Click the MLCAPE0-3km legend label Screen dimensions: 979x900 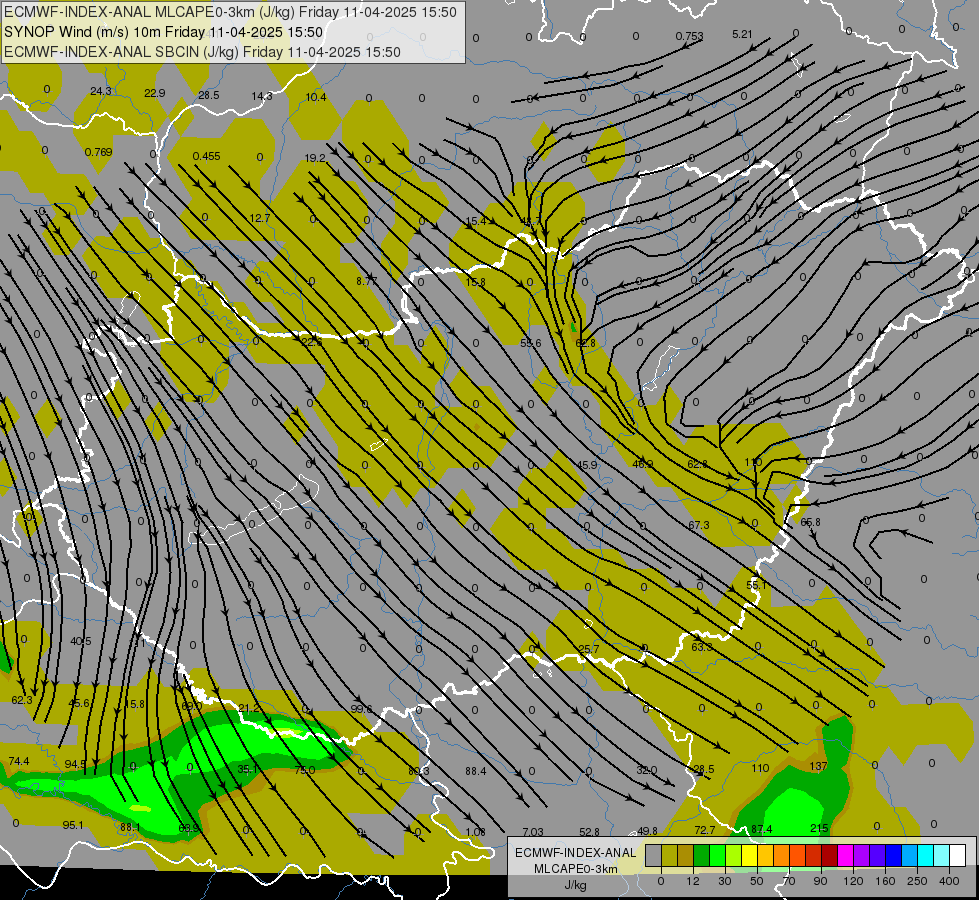pos(575,869)
